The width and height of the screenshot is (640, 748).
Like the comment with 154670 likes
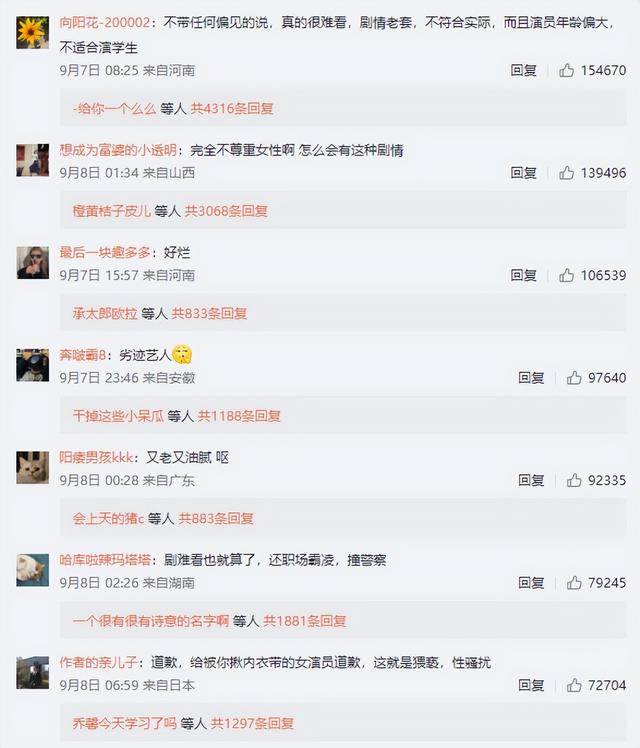(566, 70)
